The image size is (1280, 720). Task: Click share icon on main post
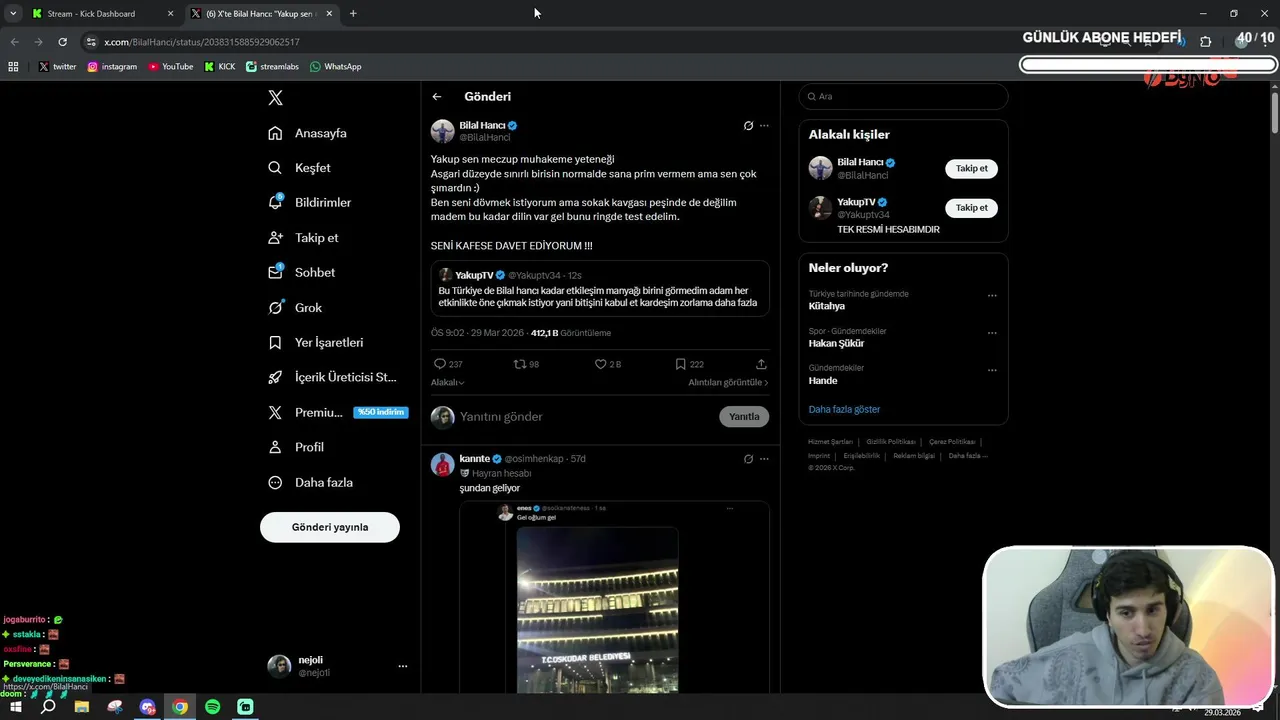pyautogui.click(x=761, y=364)
